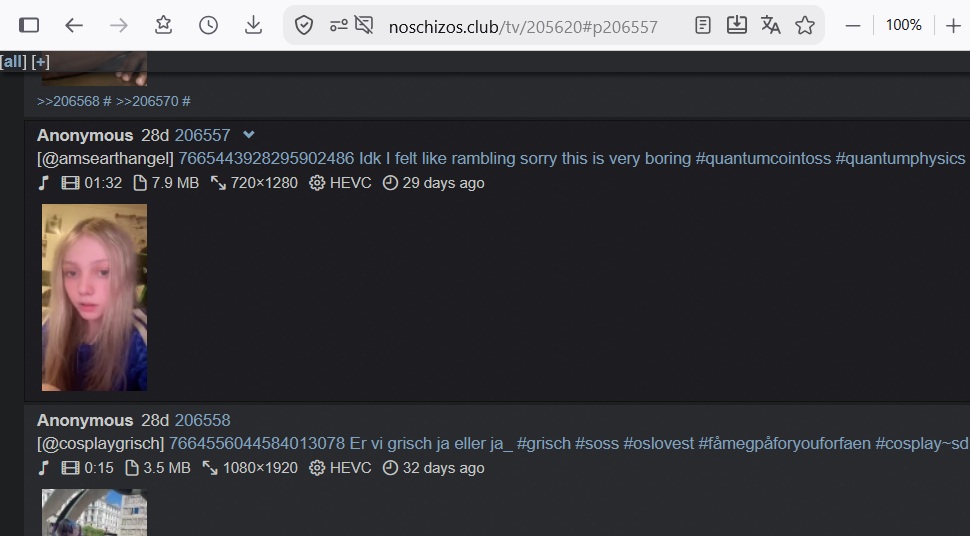The image size is (970, 536).
Task: Open the [all] boards link
Action: click(14, 62)
